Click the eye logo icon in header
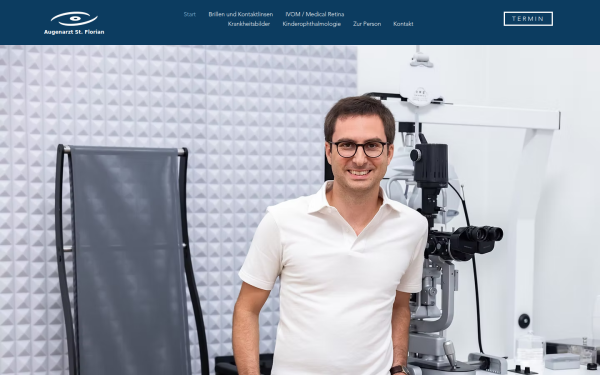This screenshot has width=600, height=375. (74, 18)
